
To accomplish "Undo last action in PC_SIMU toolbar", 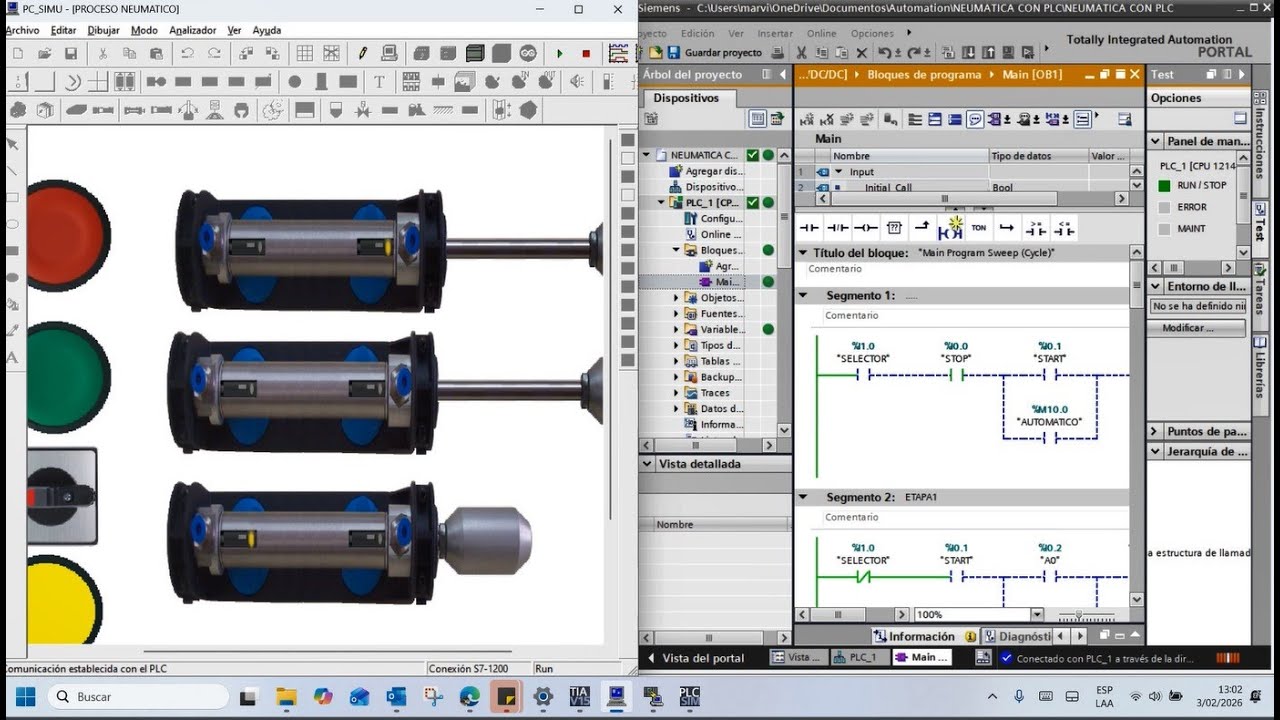I will [187, 53].
